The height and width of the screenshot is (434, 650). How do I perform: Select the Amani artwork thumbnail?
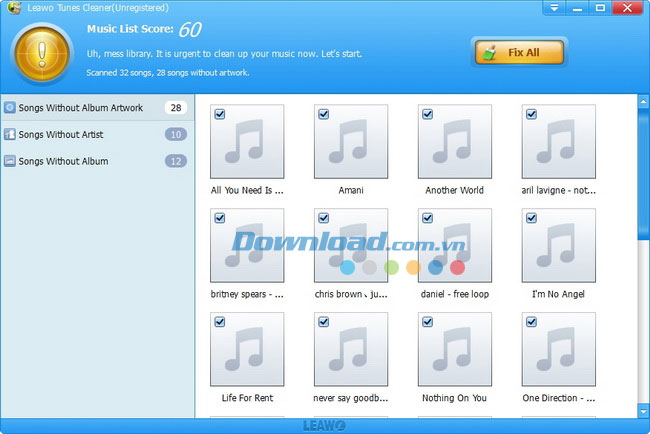coord(351,141)
